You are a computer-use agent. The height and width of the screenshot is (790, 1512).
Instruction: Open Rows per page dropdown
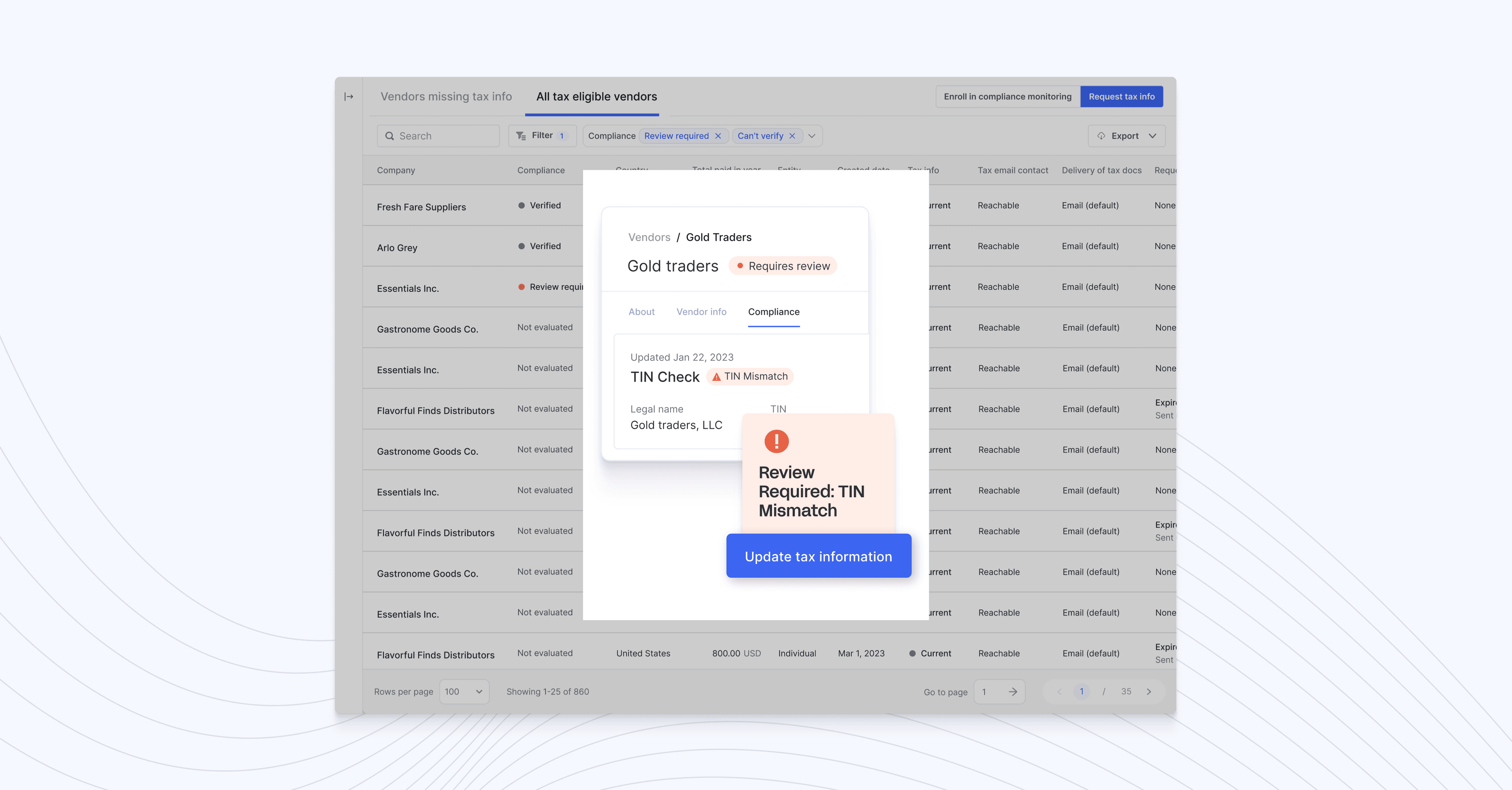(x=464, y=692)
